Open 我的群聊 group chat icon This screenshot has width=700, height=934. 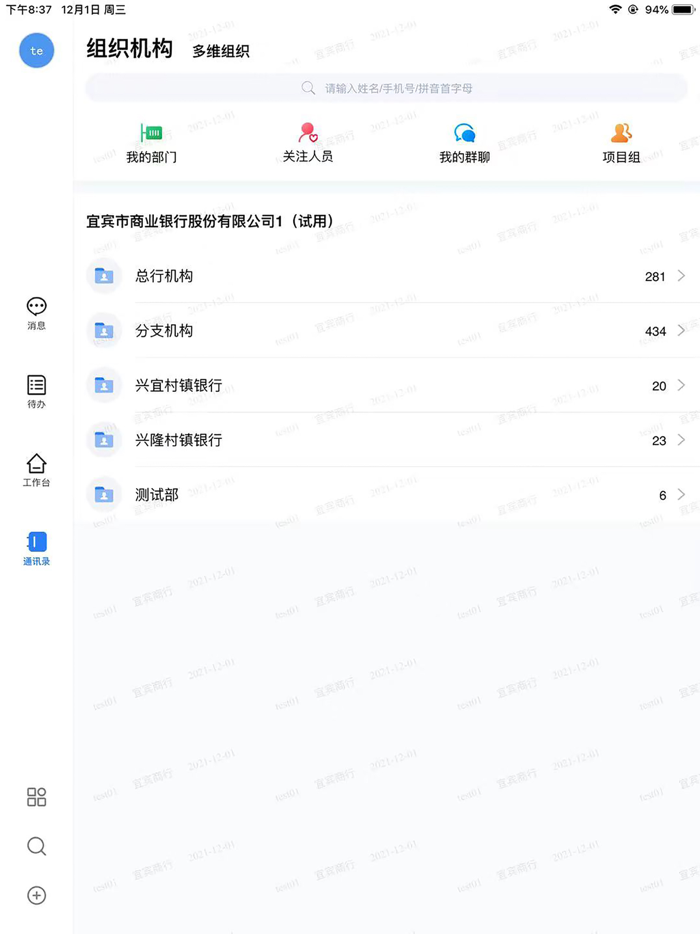click(x=465, y=132)
